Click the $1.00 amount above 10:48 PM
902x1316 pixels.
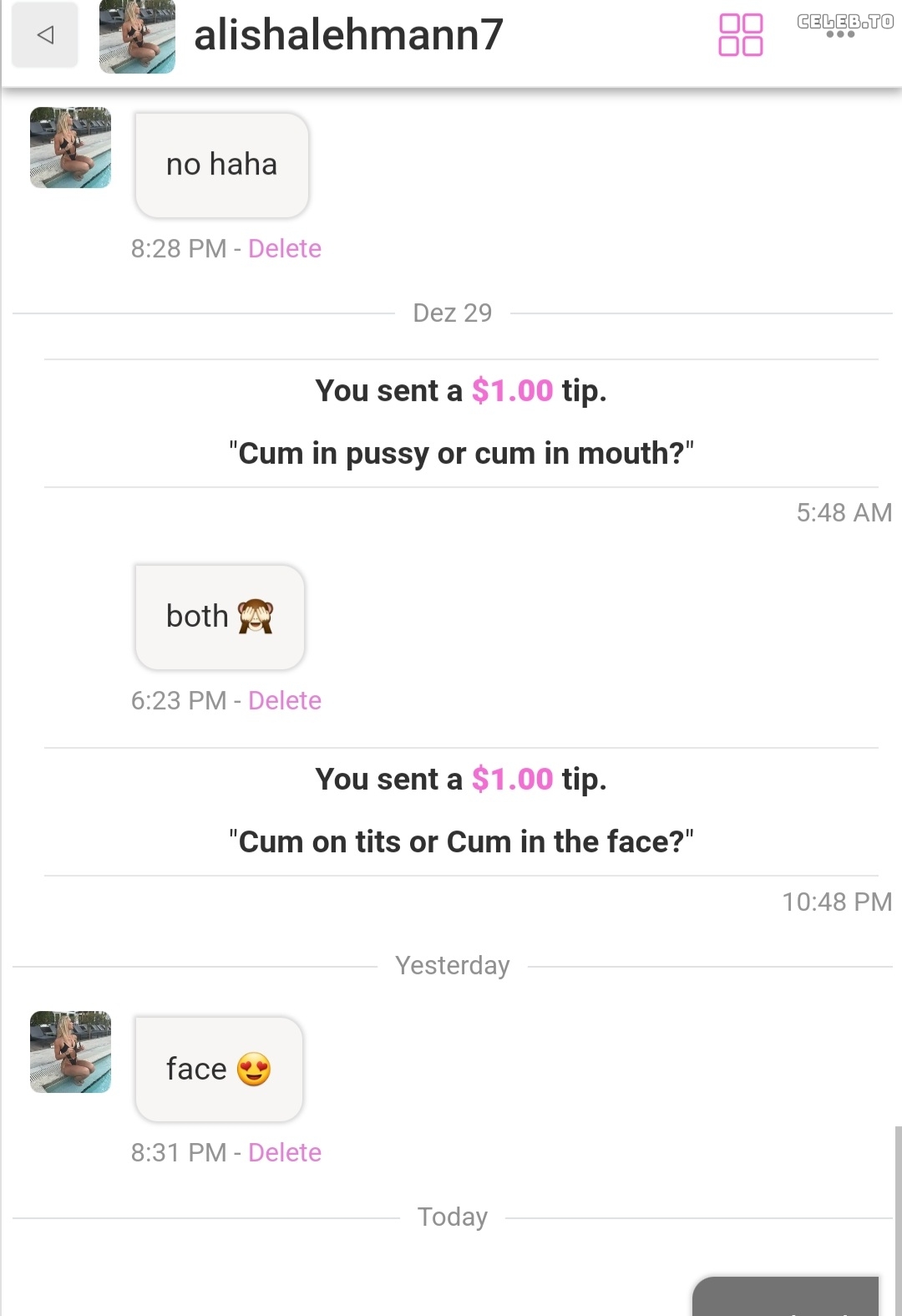click(512, 779)
